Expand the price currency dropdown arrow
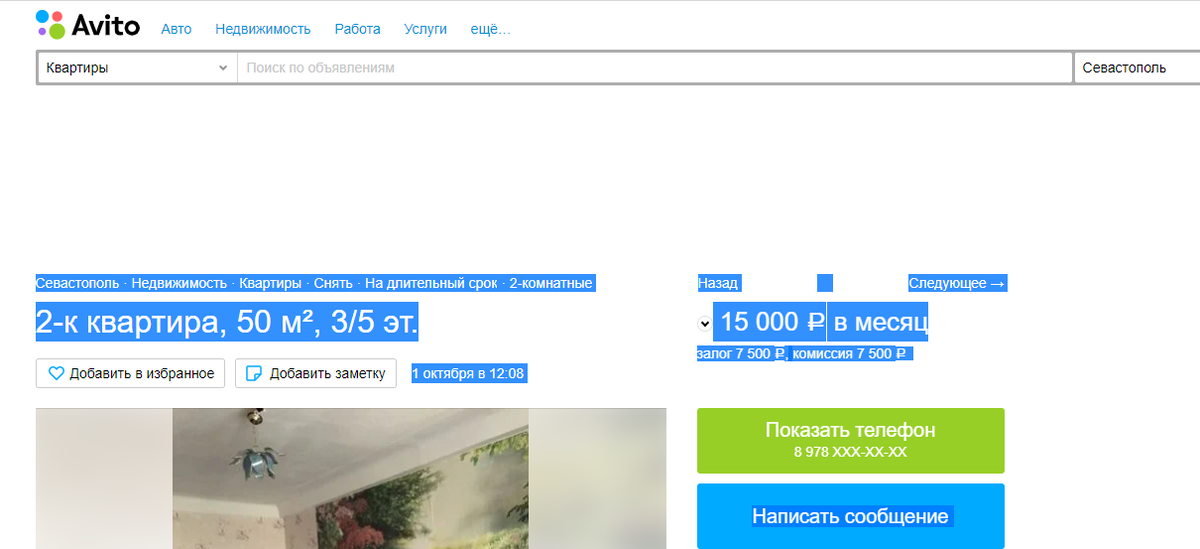The height and width of the screenshot is (549, 1200). click(704, 323)
